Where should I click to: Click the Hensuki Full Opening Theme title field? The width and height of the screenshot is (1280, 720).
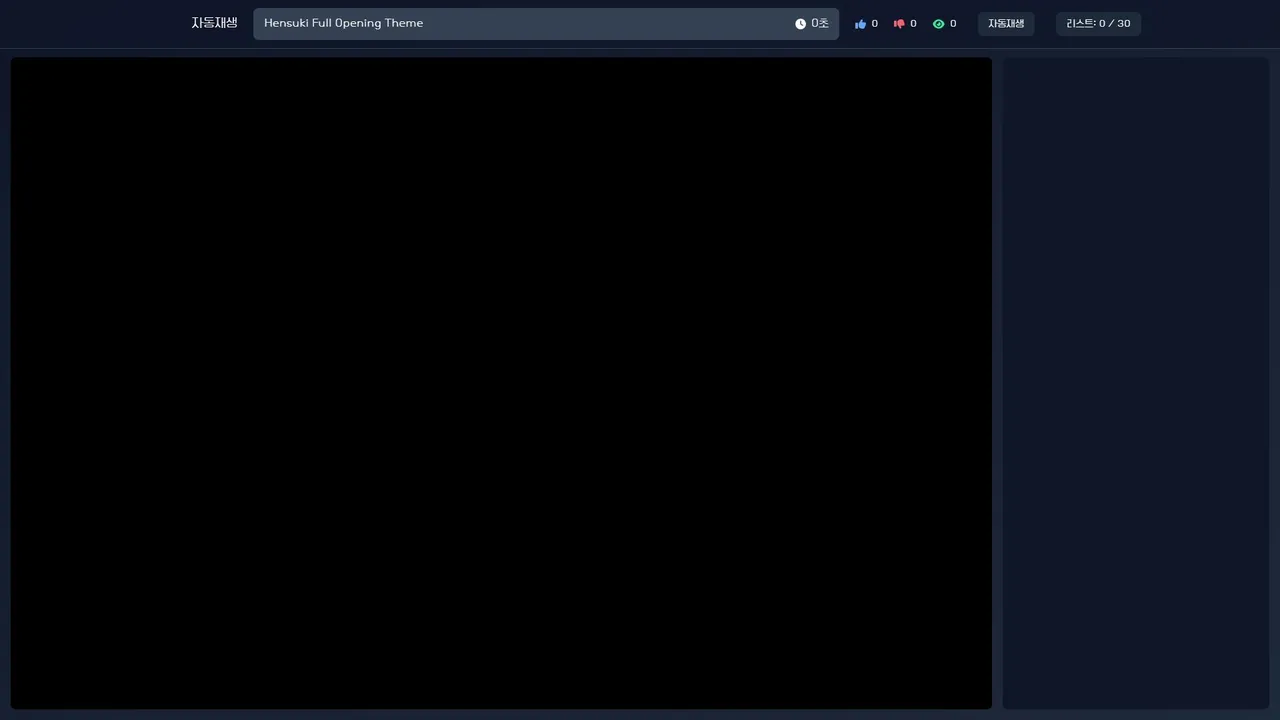tap(546, 24)
